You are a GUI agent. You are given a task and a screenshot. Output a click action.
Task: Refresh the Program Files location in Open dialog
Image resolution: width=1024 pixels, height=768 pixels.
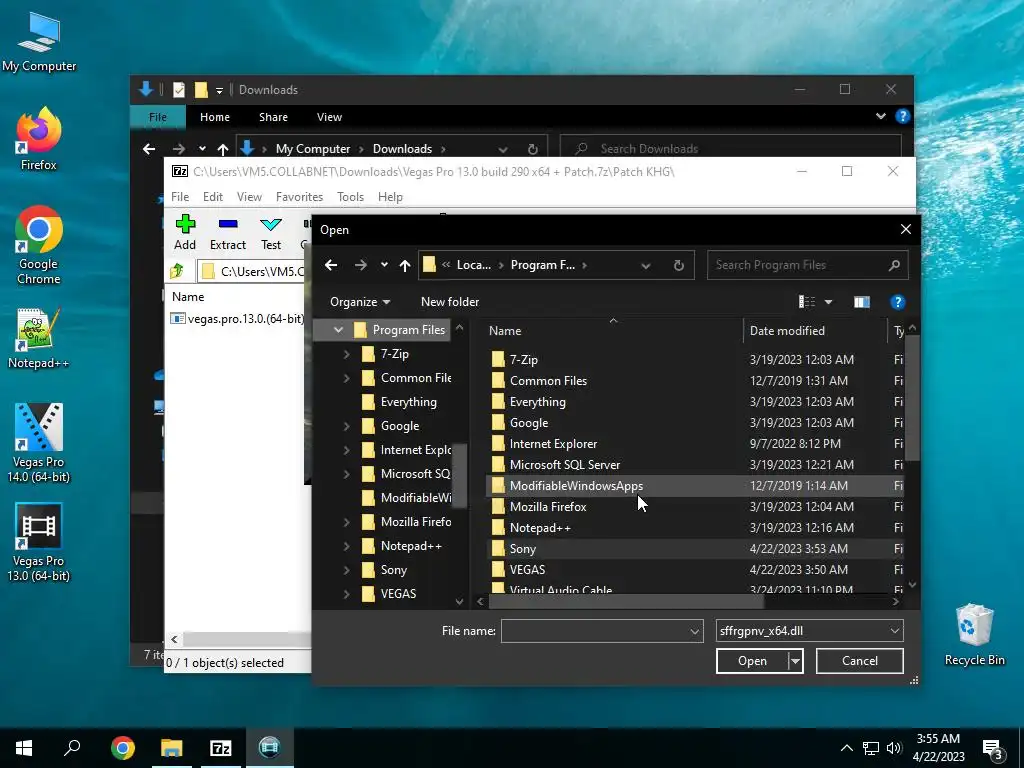coord(679,265)
